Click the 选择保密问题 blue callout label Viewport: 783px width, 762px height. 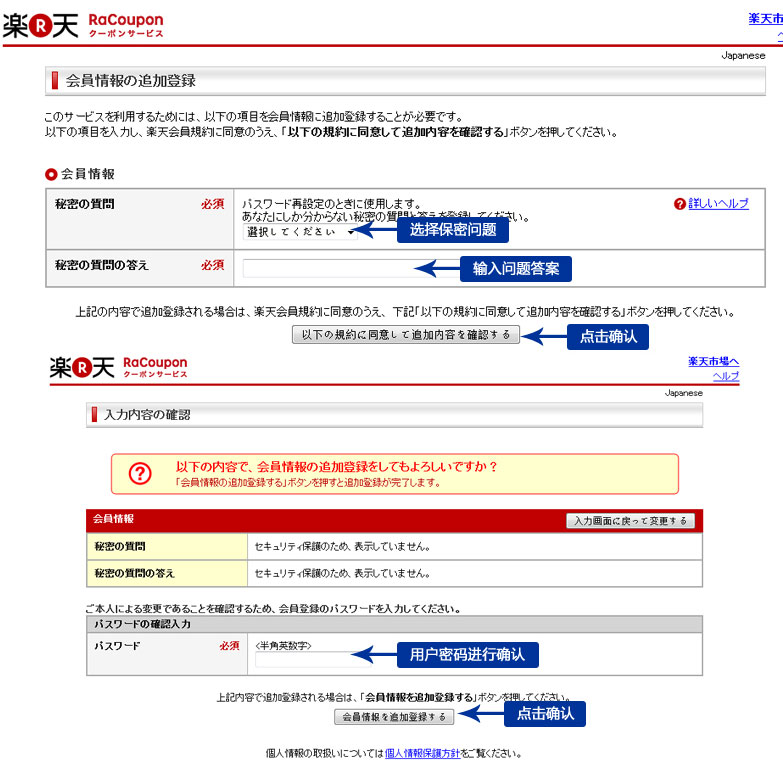coord(452,230)
